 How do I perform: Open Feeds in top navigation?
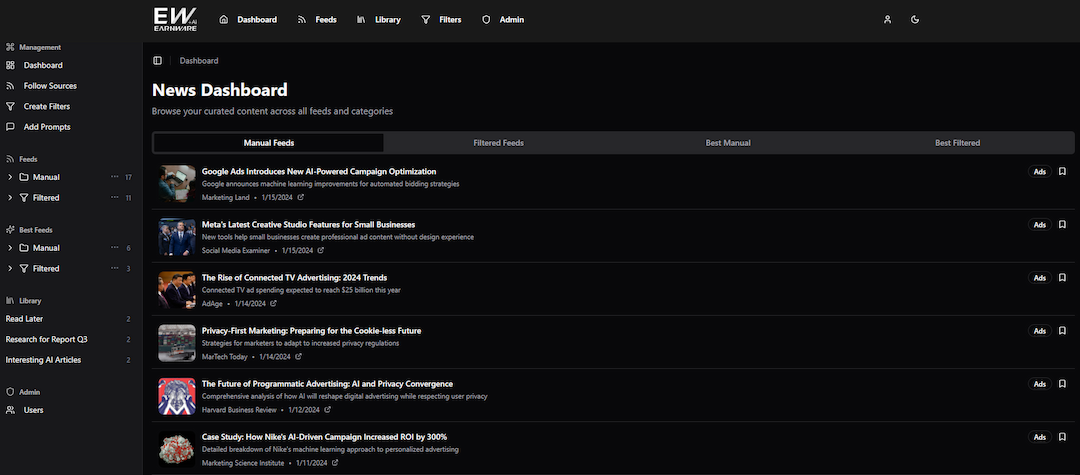(317, 20)
